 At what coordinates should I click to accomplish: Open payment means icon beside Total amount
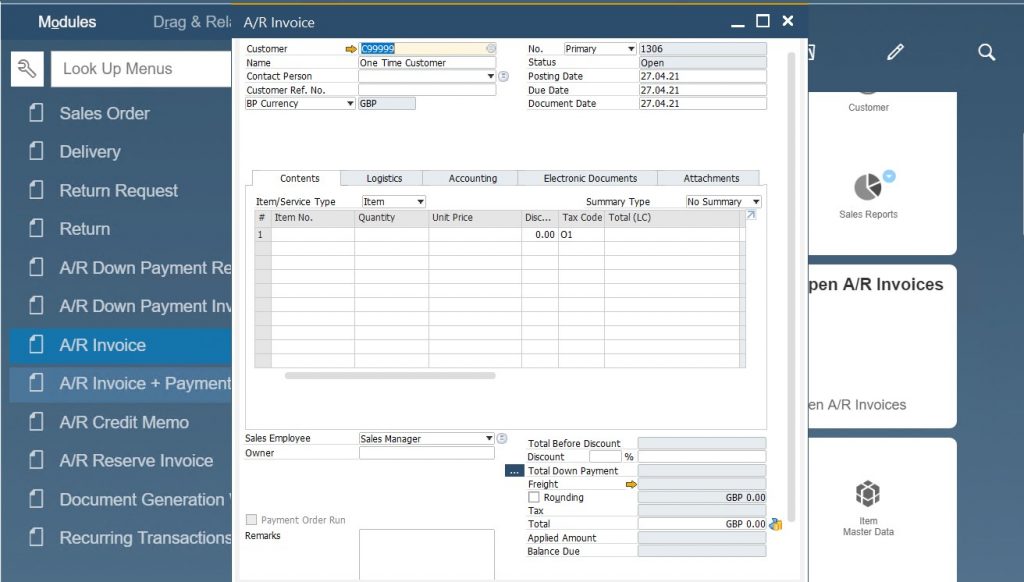(x=776, y=523)
